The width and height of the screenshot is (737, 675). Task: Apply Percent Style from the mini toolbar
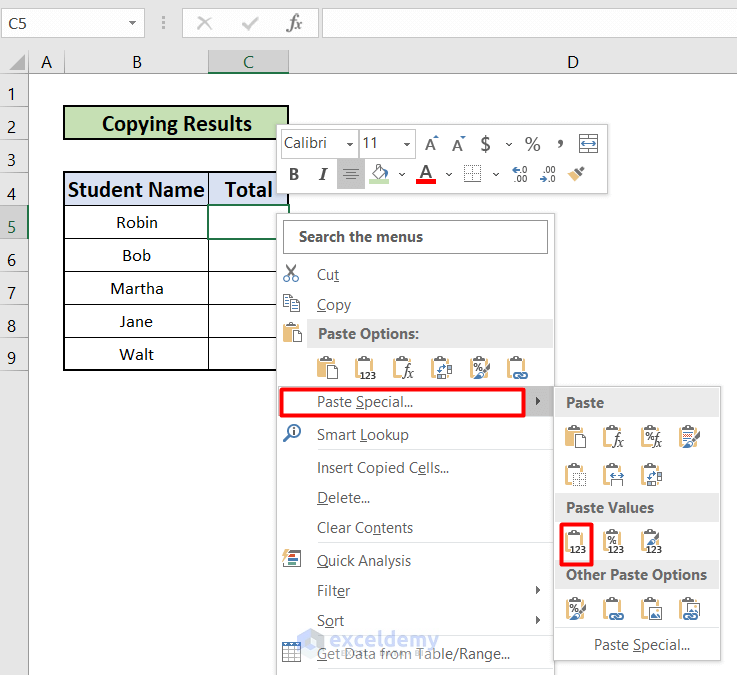point(532,144)
